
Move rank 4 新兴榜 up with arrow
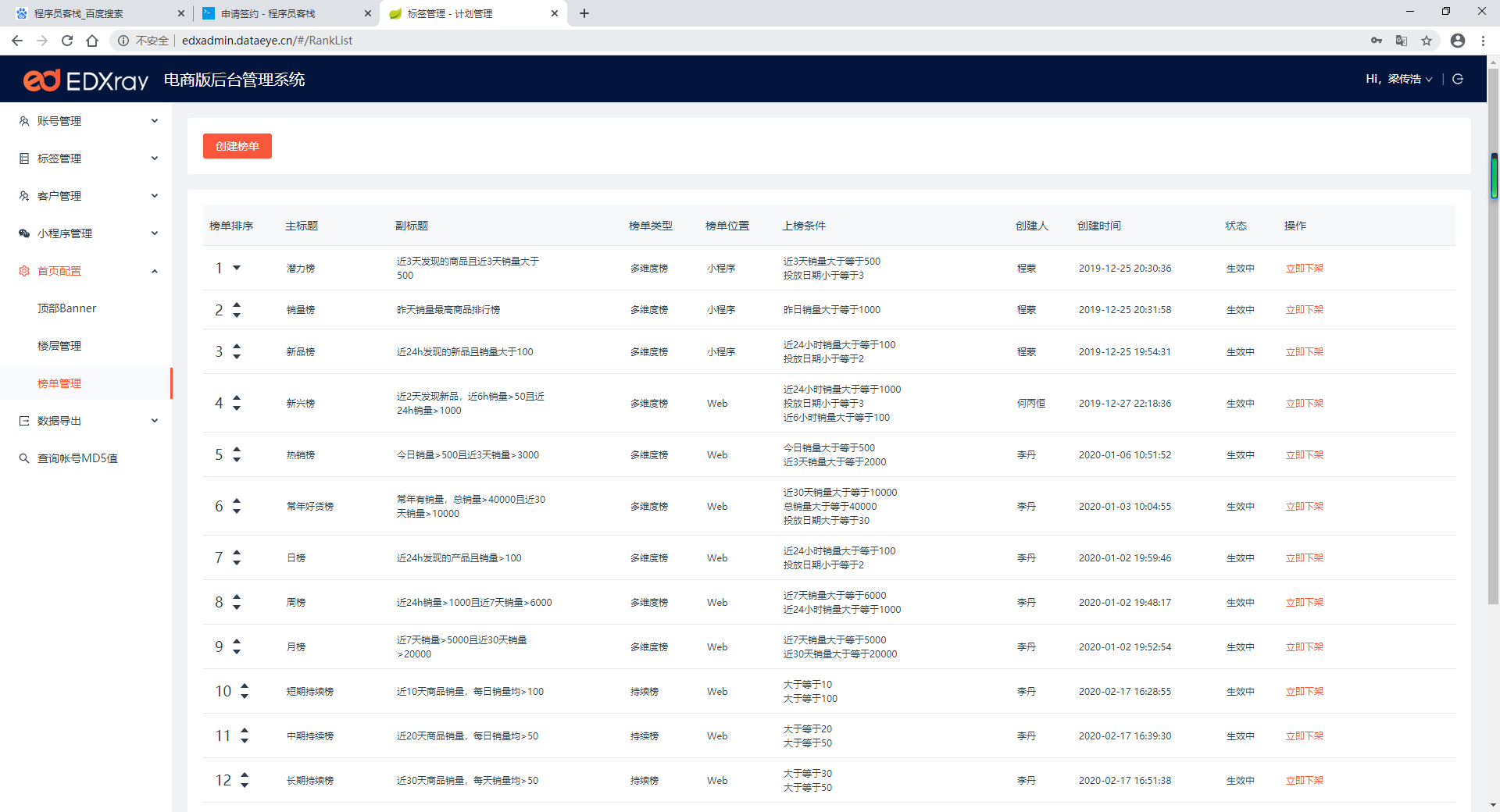point(237,398)
